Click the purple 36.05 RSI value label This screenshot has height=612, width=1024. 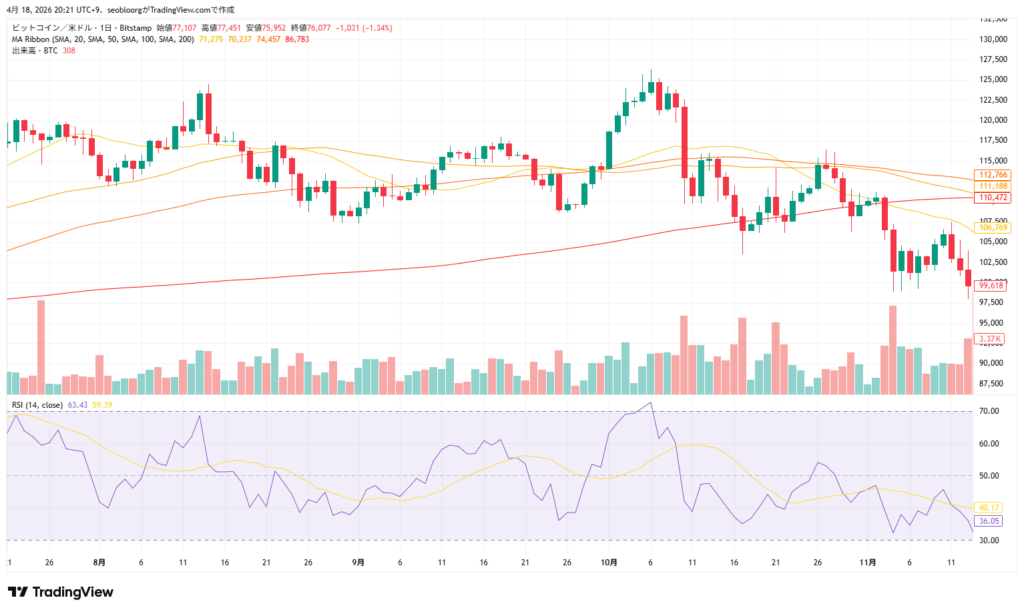pos(990,521)
